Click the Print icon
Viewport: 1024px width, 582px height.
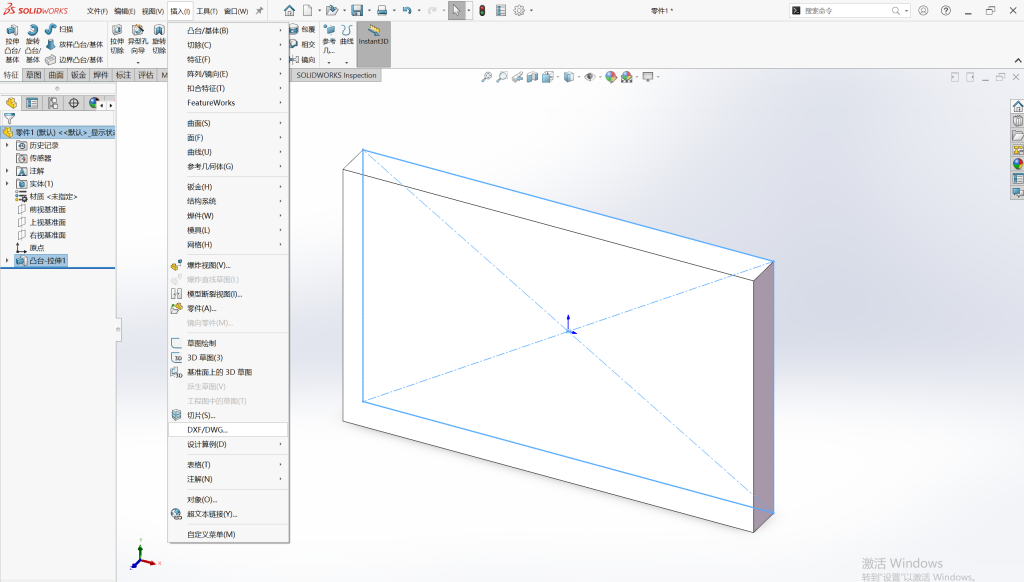coord(382,10)
